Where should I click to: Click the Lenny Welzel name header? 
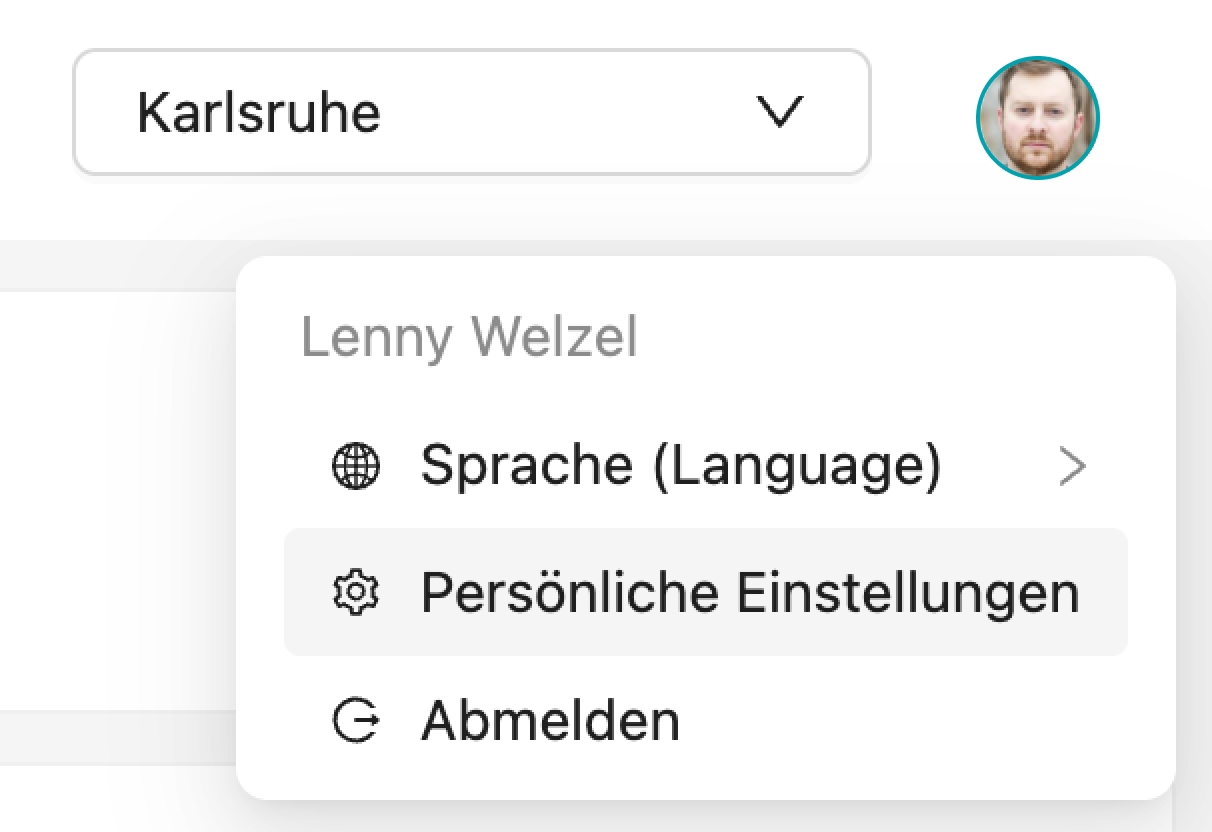pyautogui.click(x=469, y=338)
